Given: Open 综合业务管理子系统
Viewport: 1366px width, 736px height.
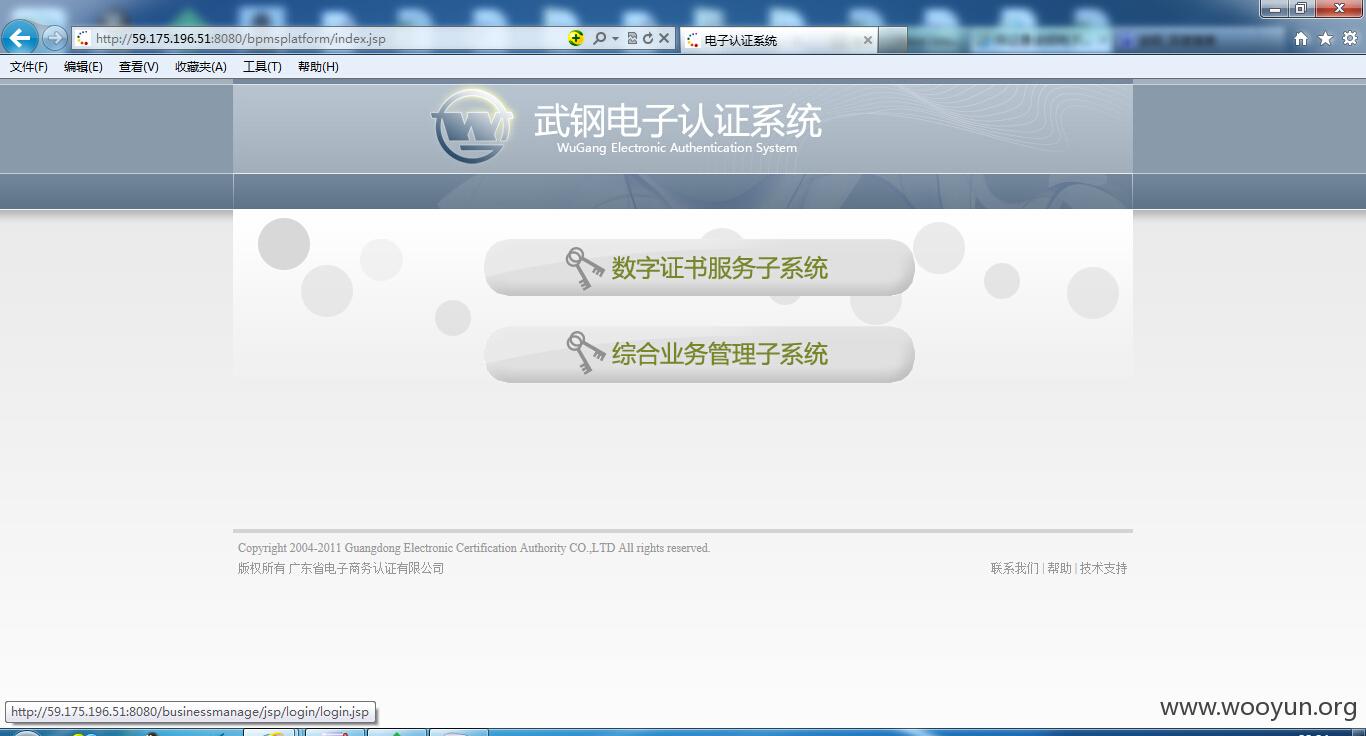Looking at the screenshot, I should click(699, 354).
